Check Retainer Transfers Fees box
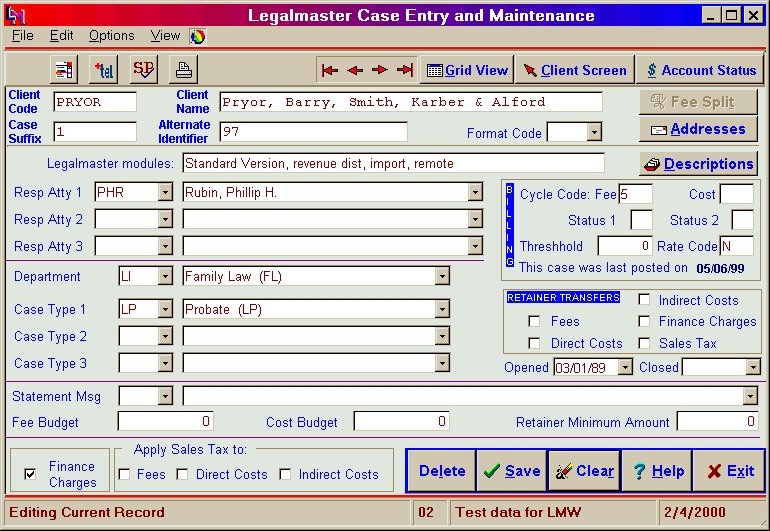 coord(534,321)
